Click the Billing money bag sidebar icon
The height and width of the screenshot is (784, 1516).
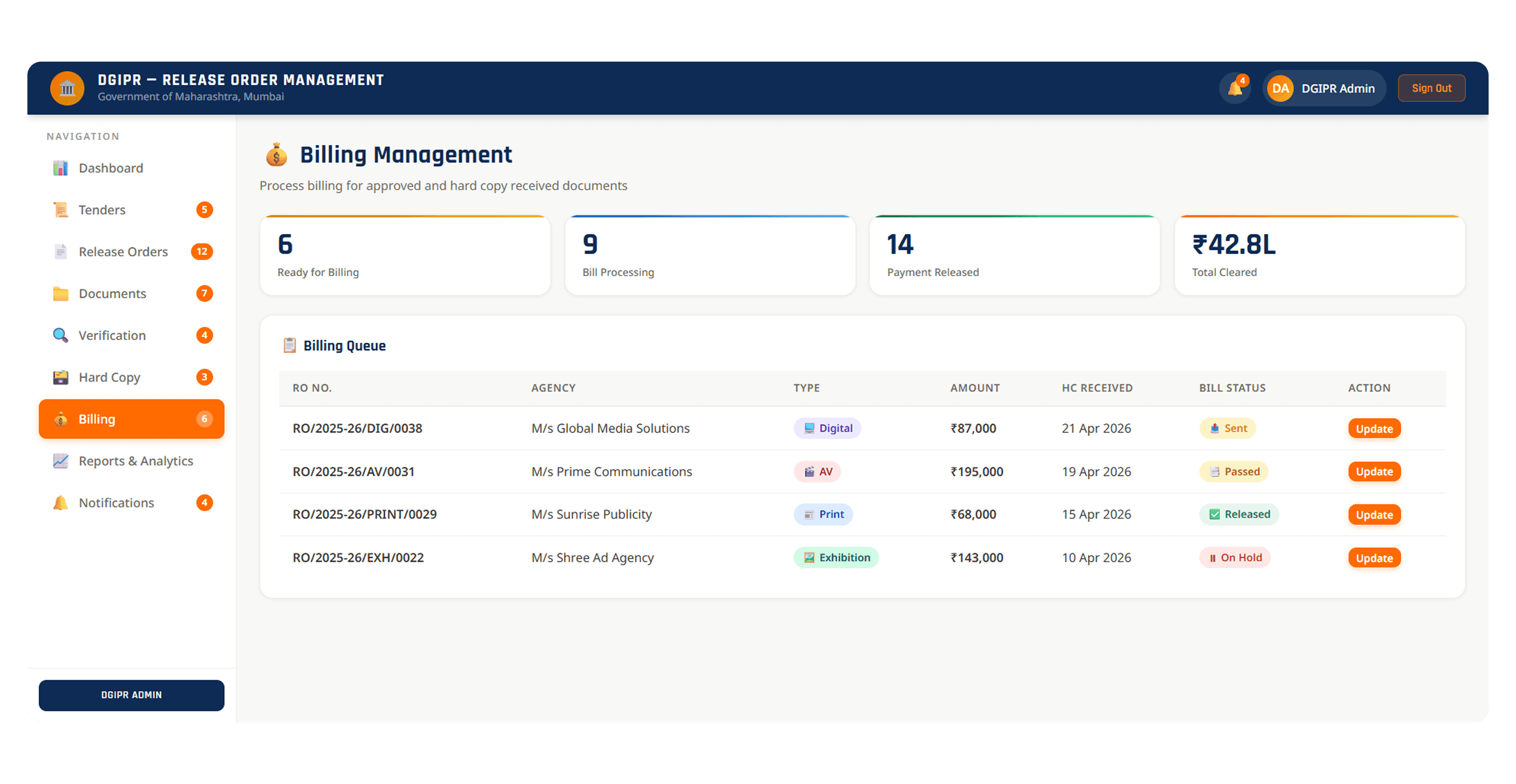(x=61, y=419)
